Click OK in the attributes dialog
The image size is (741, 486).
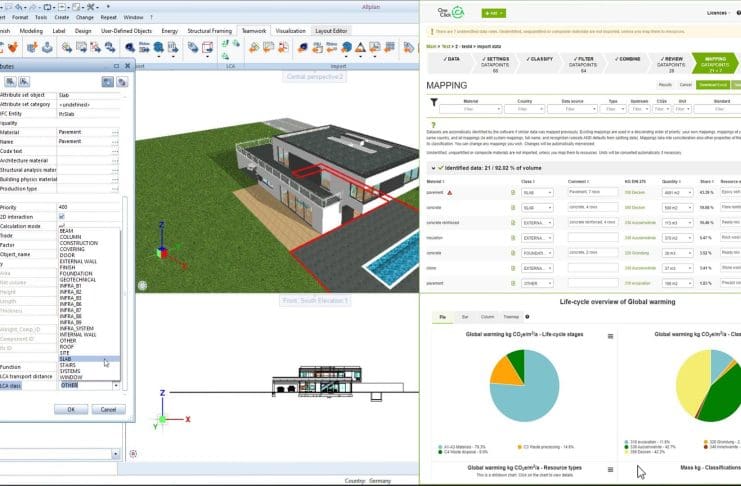click(71, 409)
